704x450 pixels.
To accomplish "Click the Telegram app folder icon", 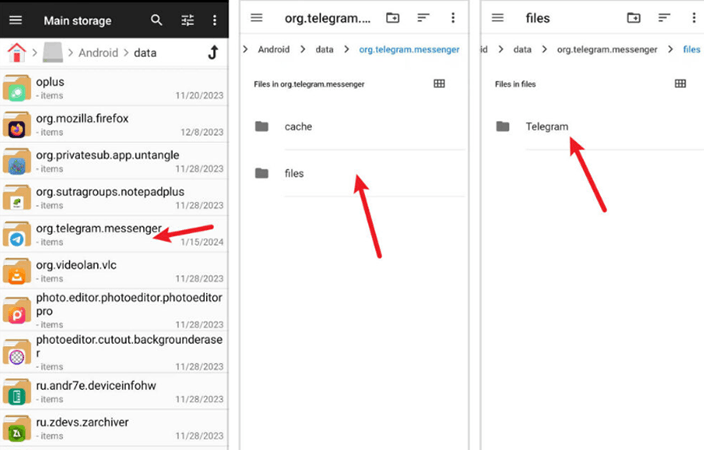I will [x=17, y=234].
